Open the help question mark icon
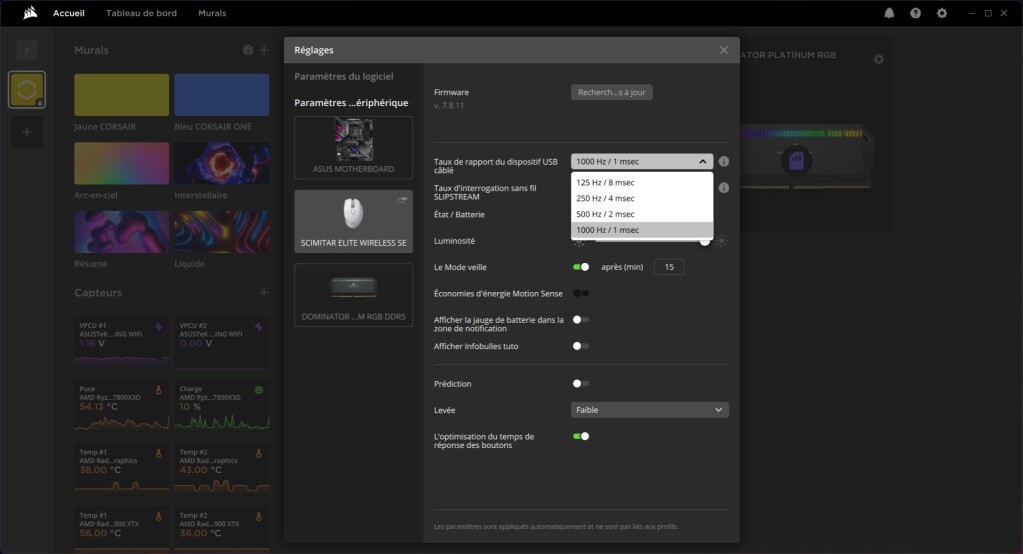 point(915,13)
